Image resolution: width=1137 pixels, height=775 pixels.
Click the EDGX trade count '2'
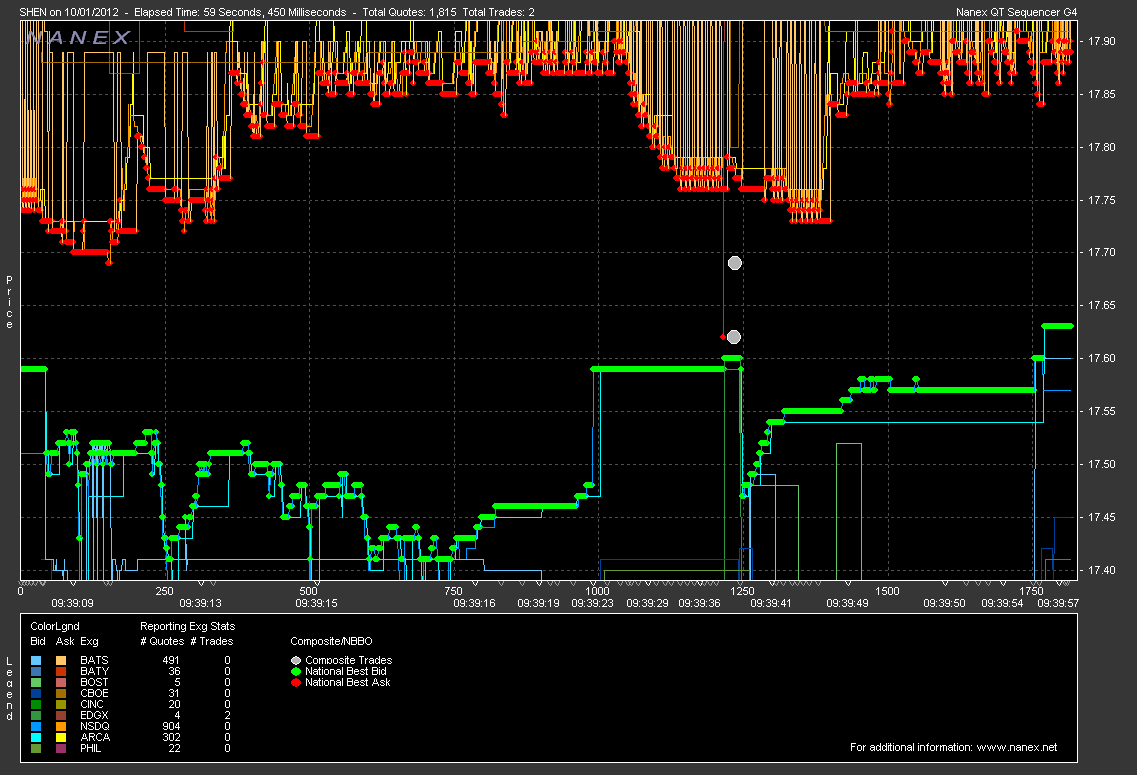click(228, 715)
